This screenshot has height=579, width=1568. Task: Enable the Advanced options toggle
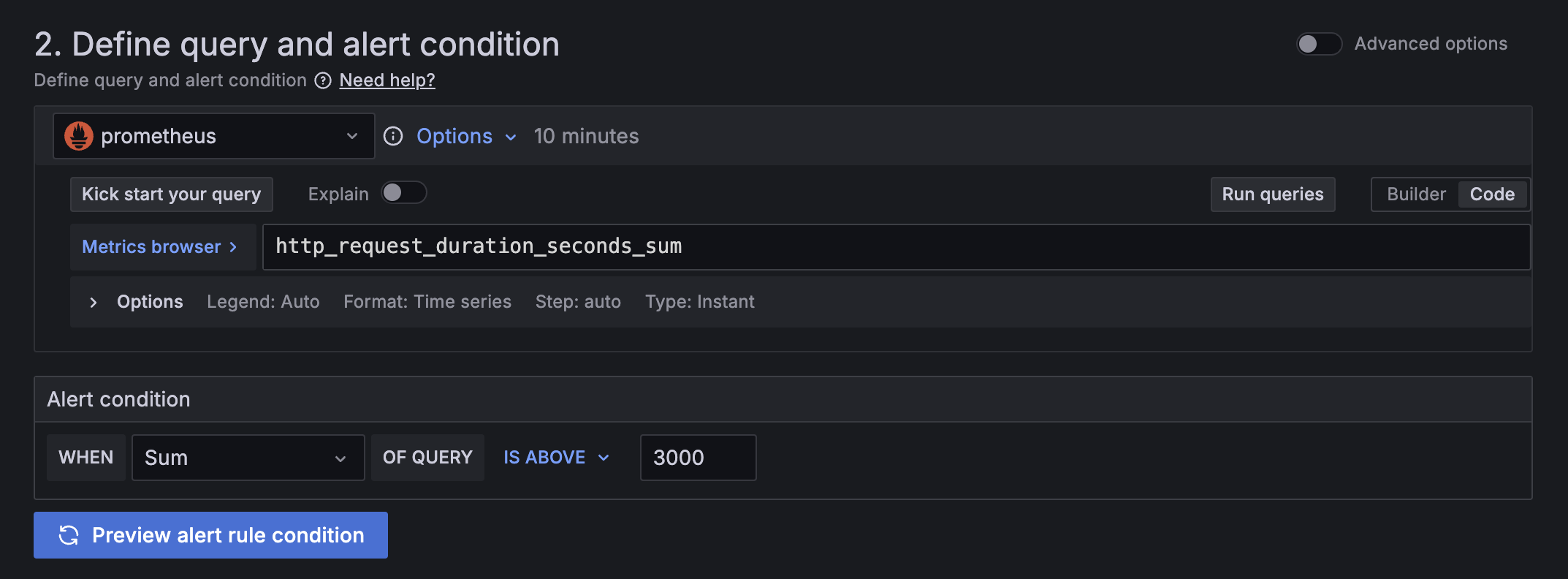point(1319,44)
